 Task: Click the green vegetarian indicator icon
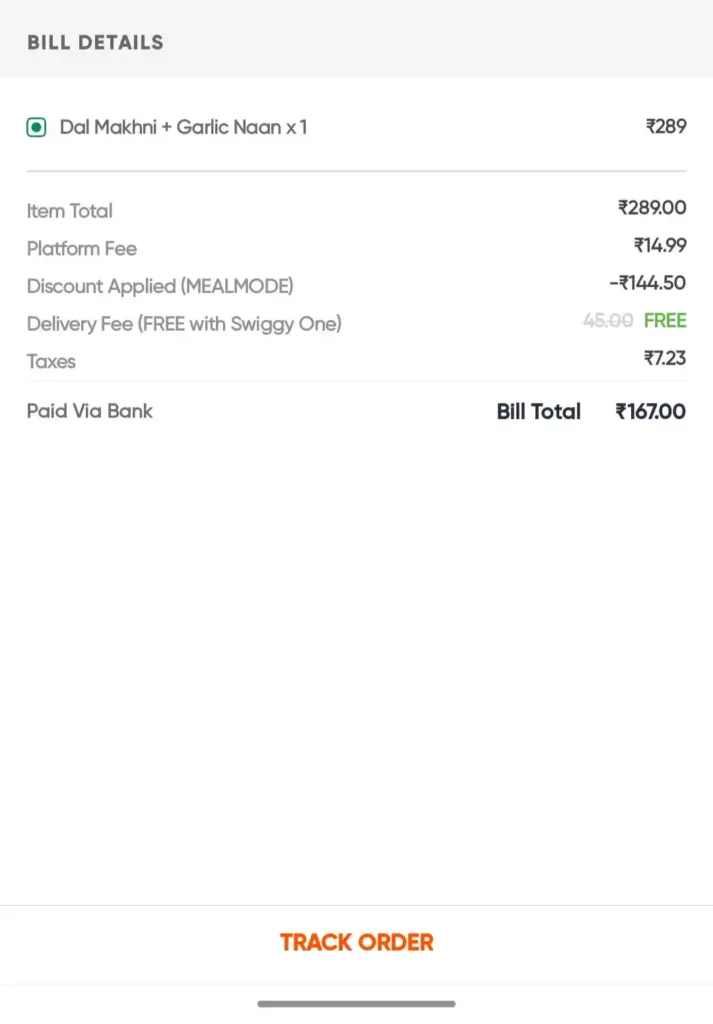coord(37,128)
